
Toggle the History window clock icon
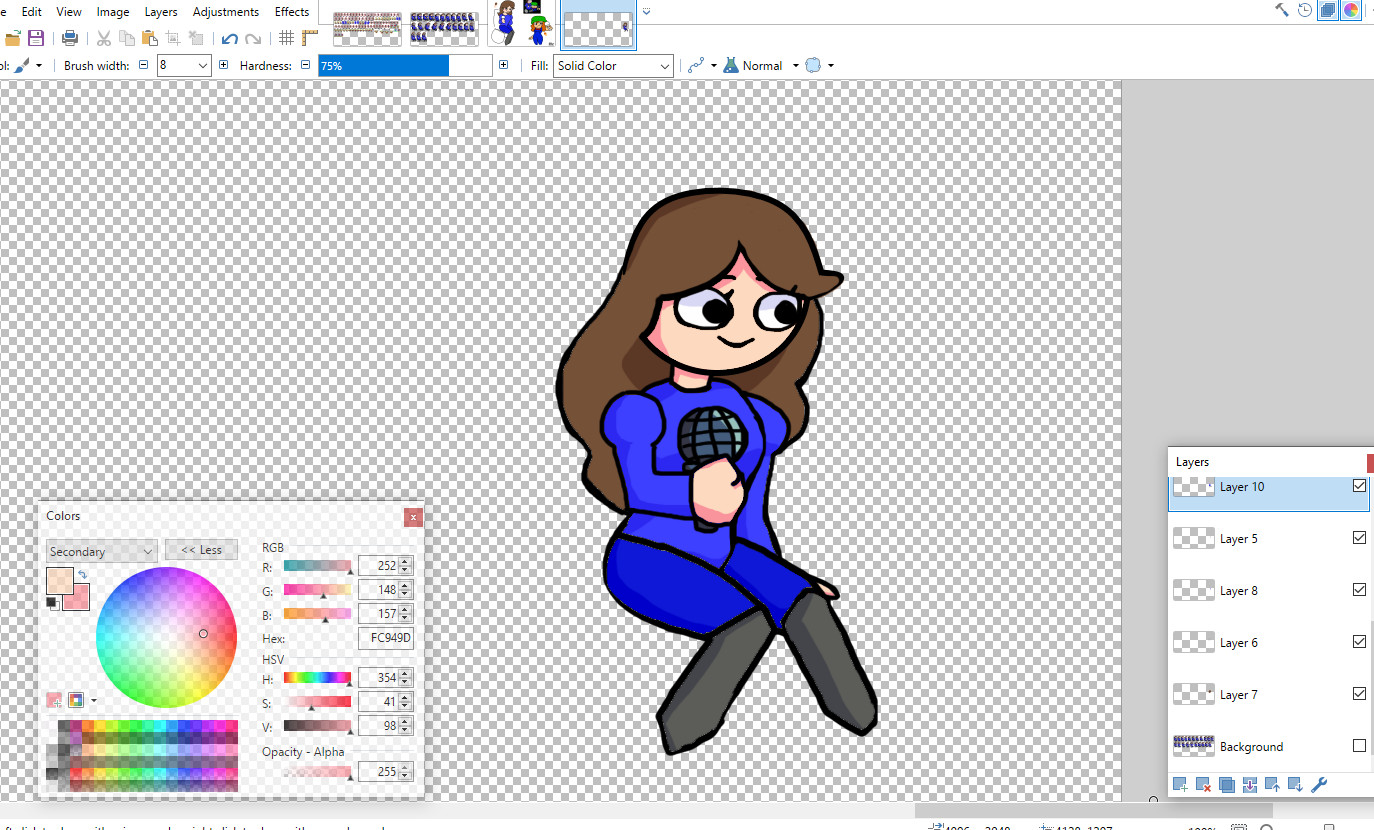tap(1305, 10)
